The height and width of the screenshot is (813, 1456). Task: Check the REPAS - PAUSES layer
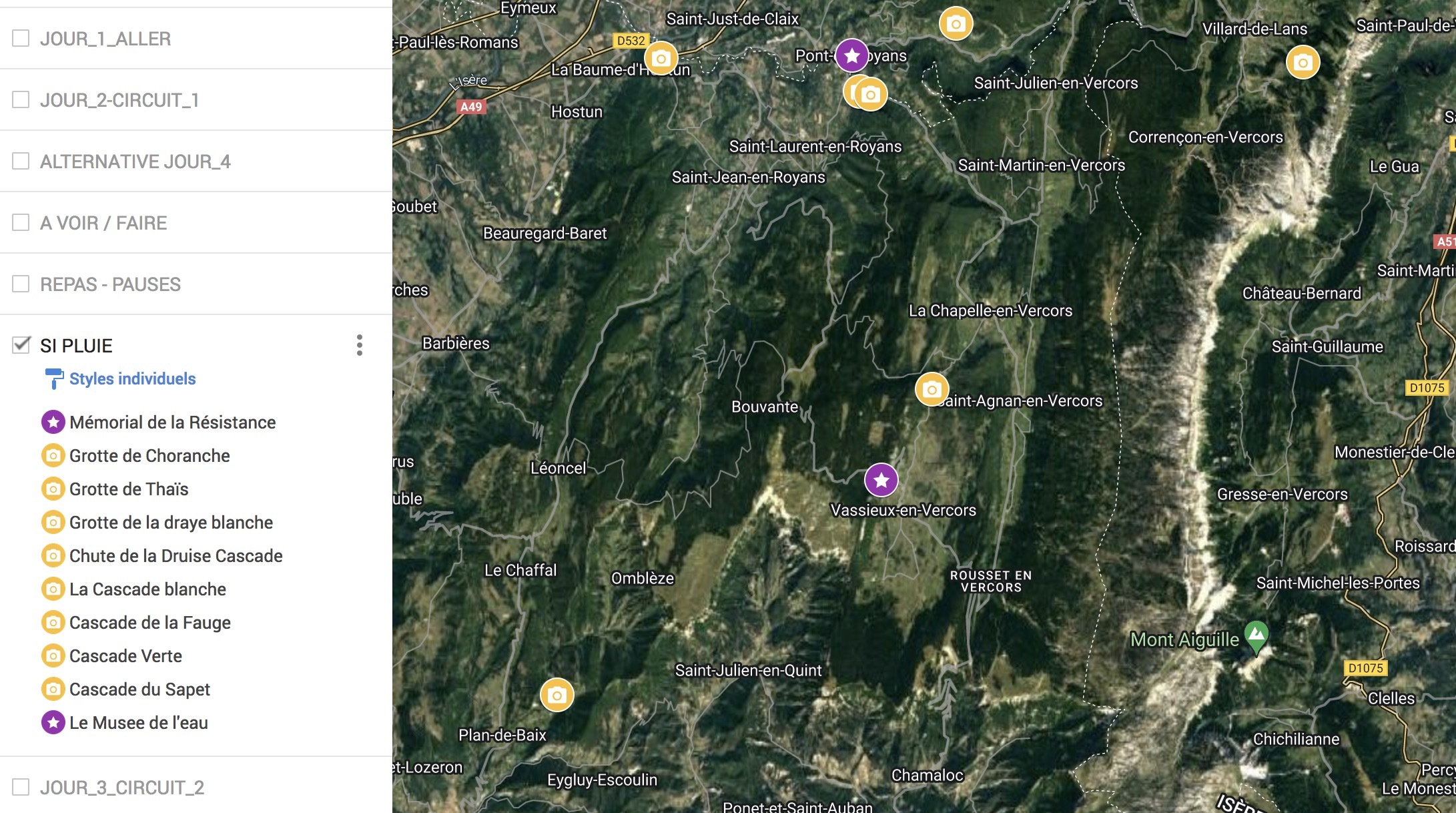click(21, 284)
